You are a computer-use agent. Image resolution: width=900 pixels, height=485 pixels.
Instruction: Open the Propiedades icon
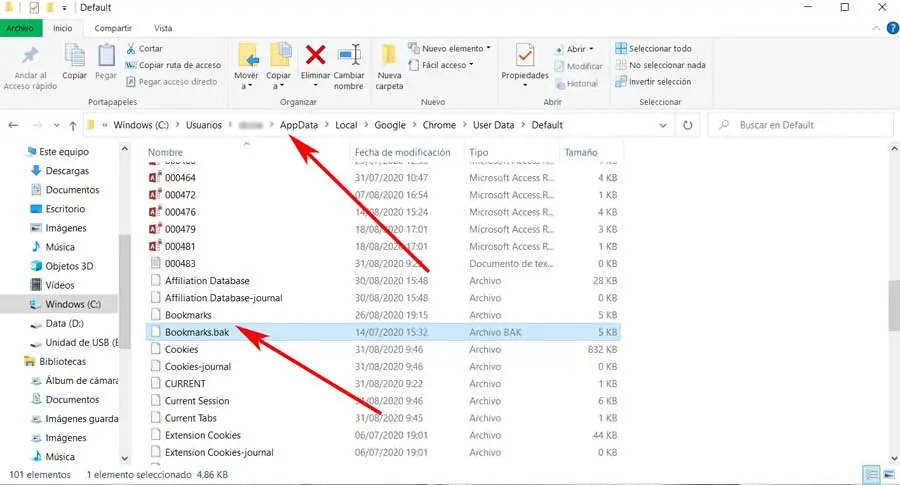tap(525, 56)
